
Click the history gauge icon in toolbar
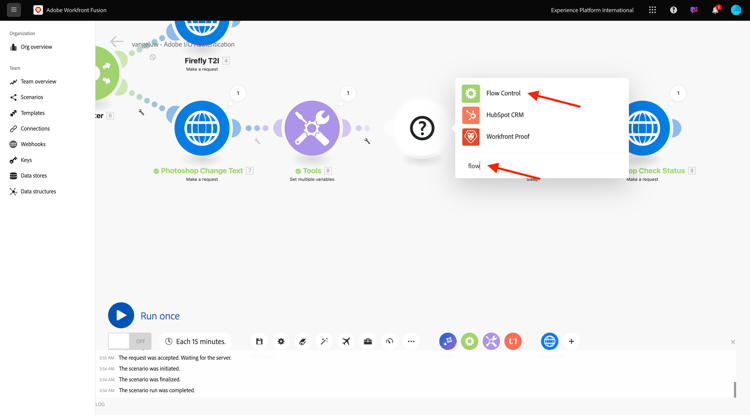click(389, 341)
